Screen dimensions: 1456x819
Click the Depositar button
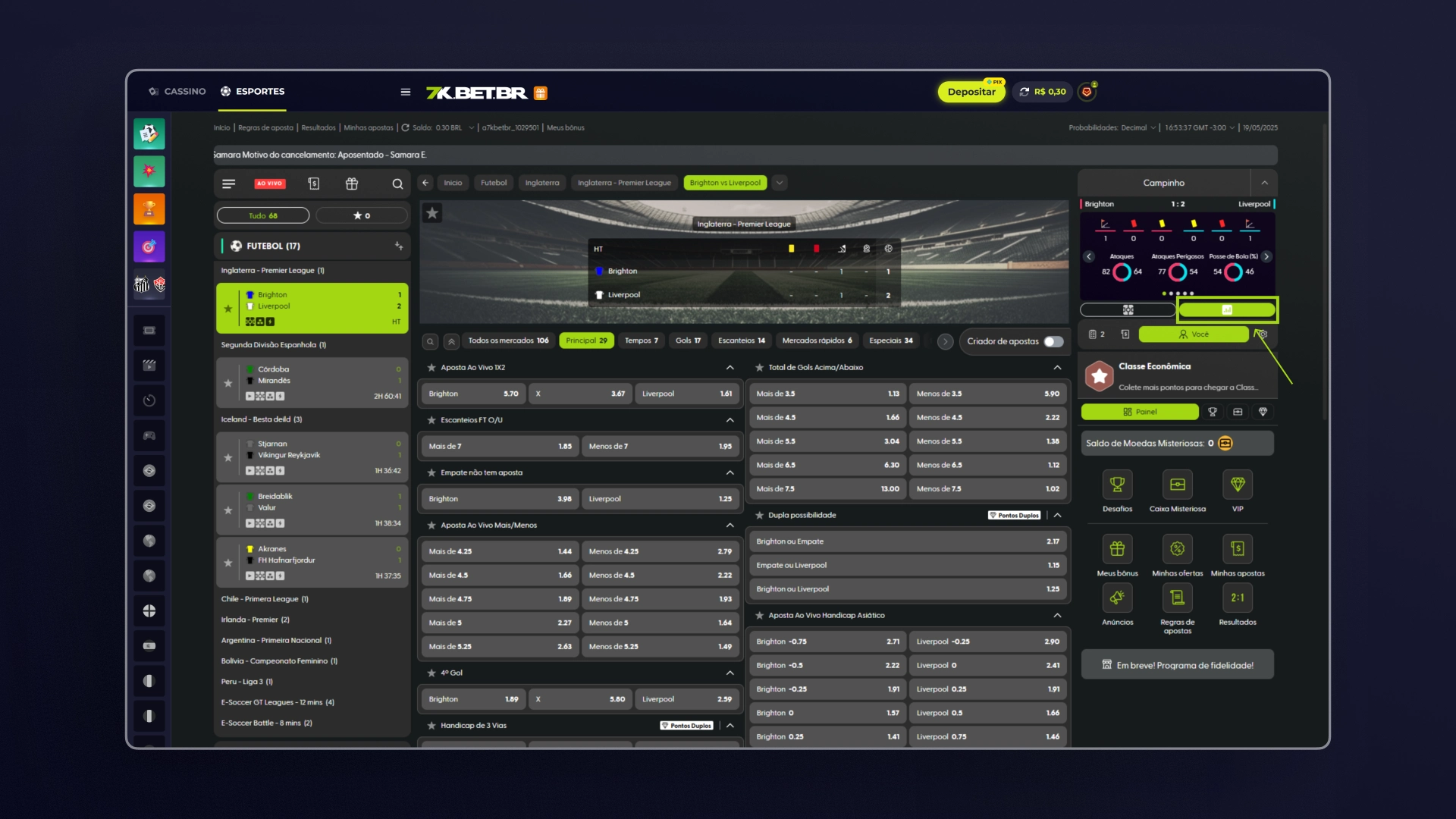click(971, 93)
